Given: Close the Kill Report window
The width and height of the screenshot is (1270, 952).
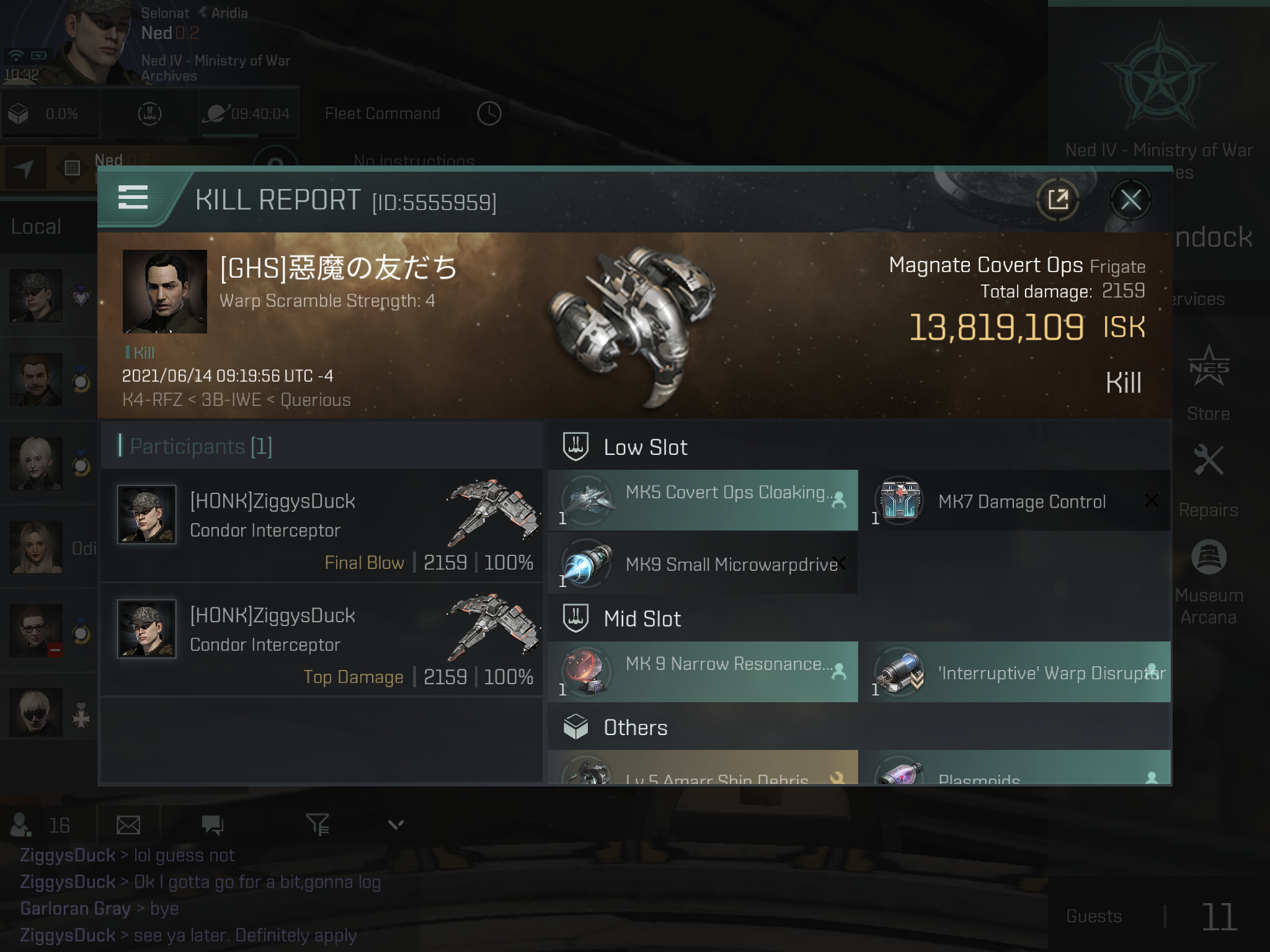Looking at the screenshot, I should click(x=1130, y=200).
